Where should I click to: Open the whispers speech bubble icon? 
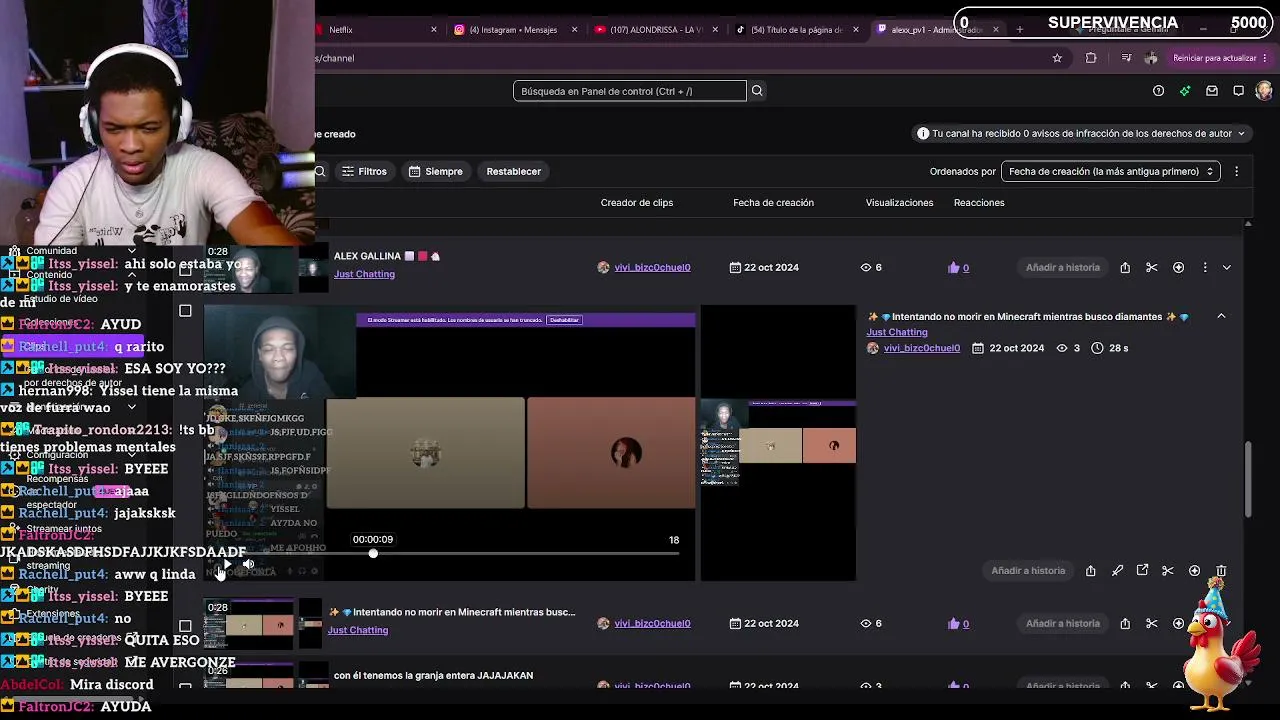coord(1238,91)
